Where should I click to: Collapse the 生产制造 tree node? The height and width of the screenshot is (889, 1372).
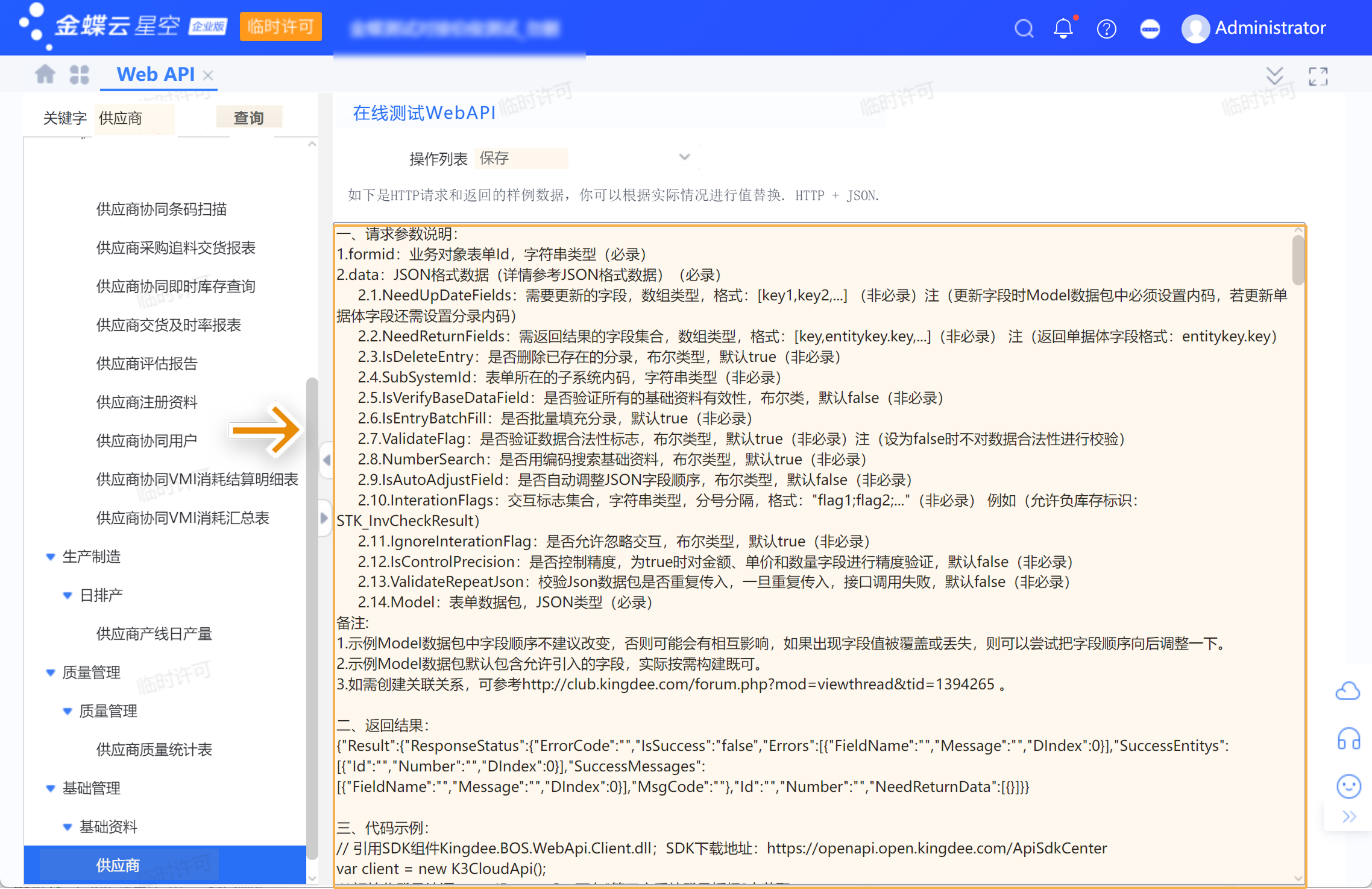tap(51, 557)
